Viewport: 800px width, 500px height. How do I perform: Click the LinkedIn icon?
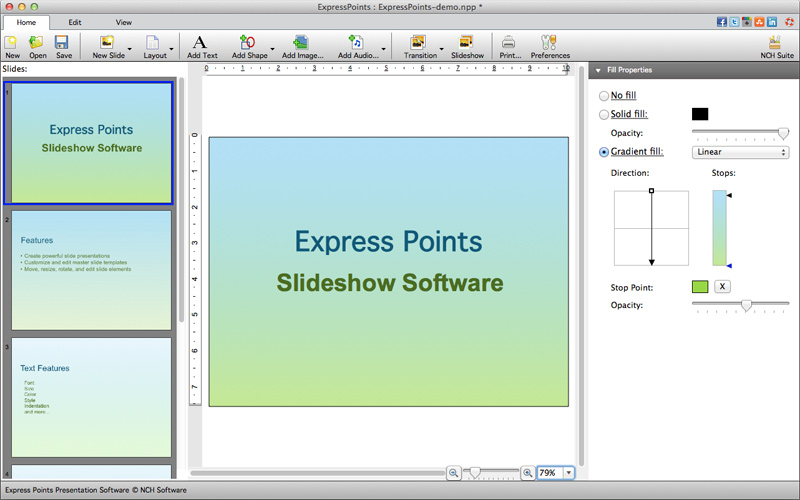pyautogui.click(x=772, y=22)
